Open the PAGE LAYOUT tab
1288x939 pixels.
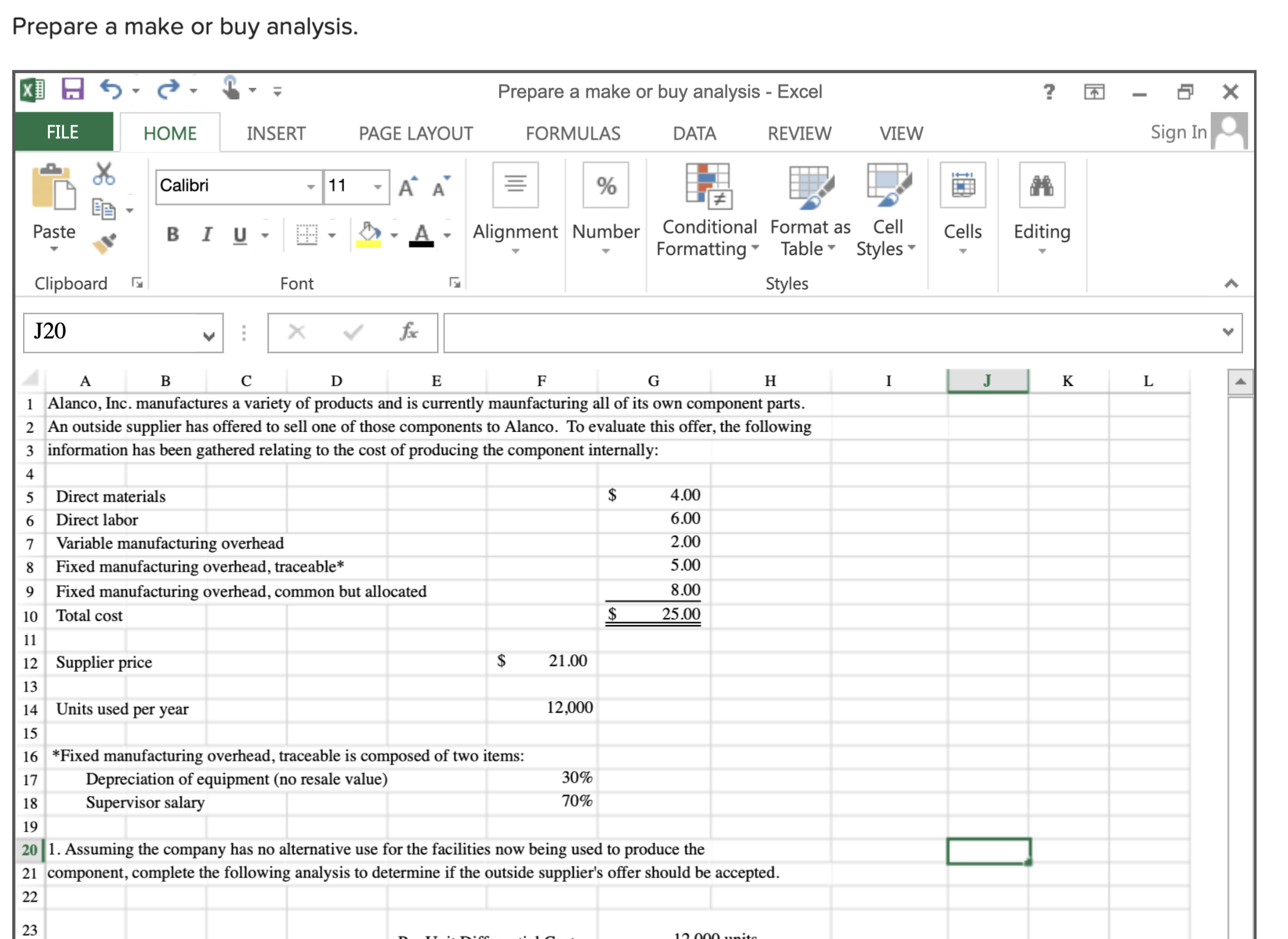coord(415,133)
